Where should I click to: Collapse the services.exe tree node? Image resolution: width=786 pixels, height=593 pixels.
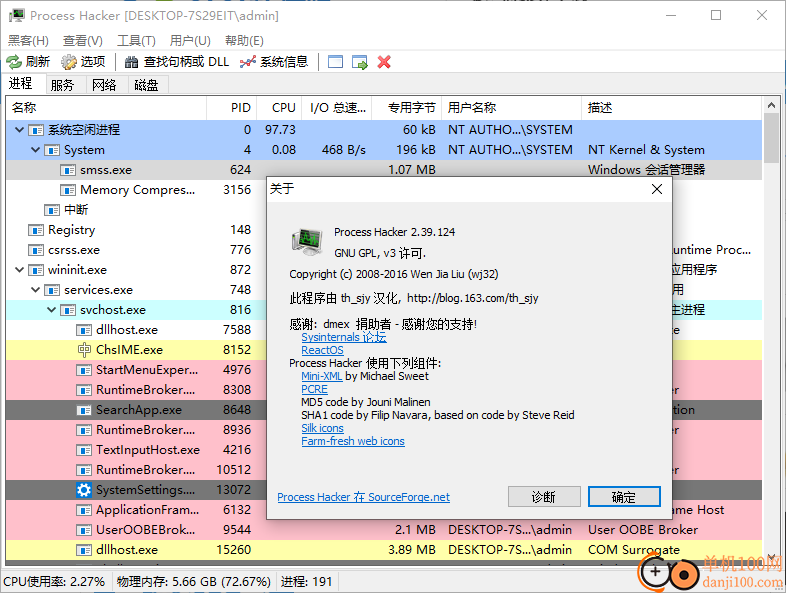36,290
